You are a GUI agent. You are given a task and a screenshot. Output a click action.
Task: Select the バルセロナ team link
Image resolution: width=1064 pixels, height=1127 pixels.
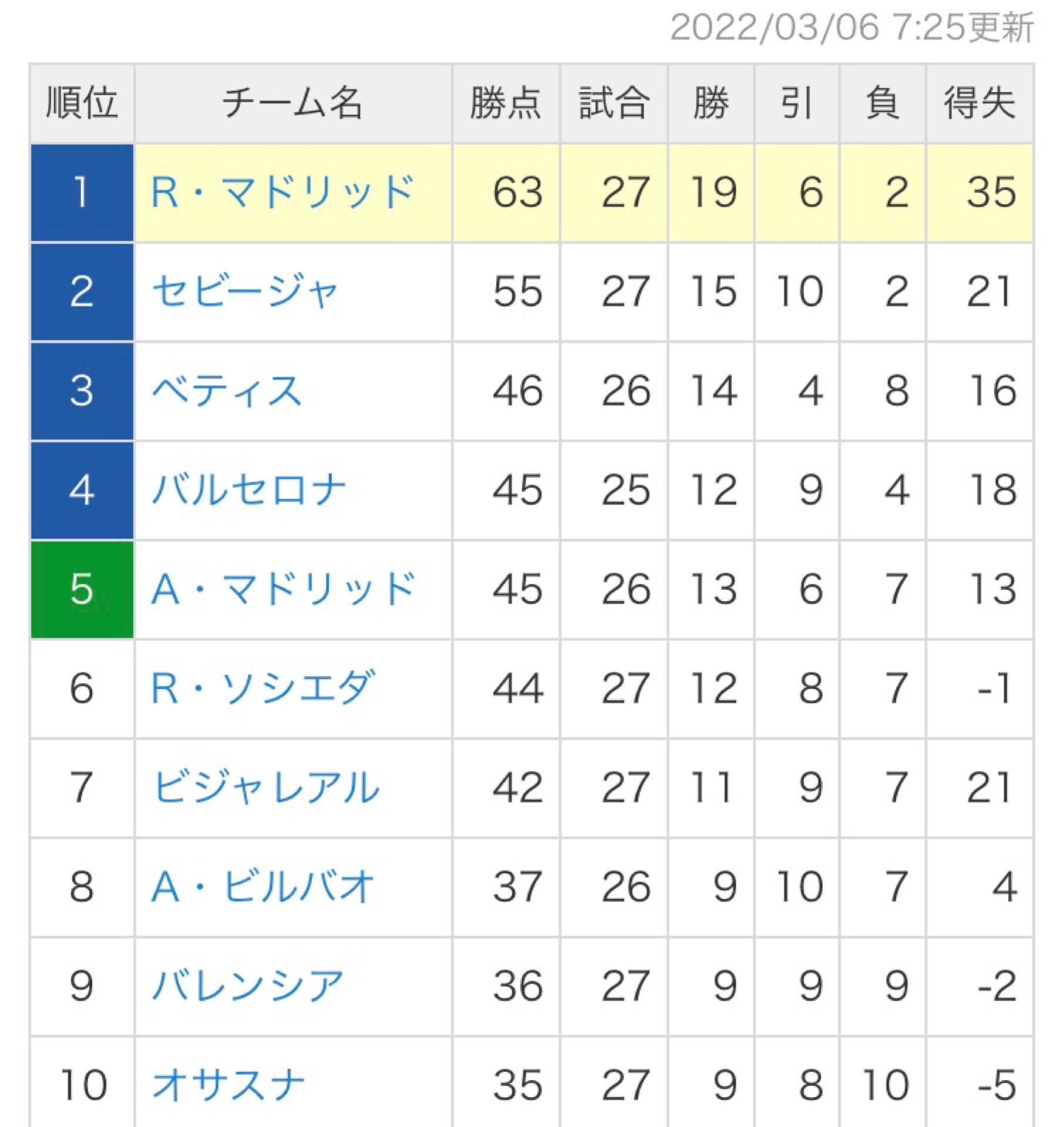tap(249, 490)
